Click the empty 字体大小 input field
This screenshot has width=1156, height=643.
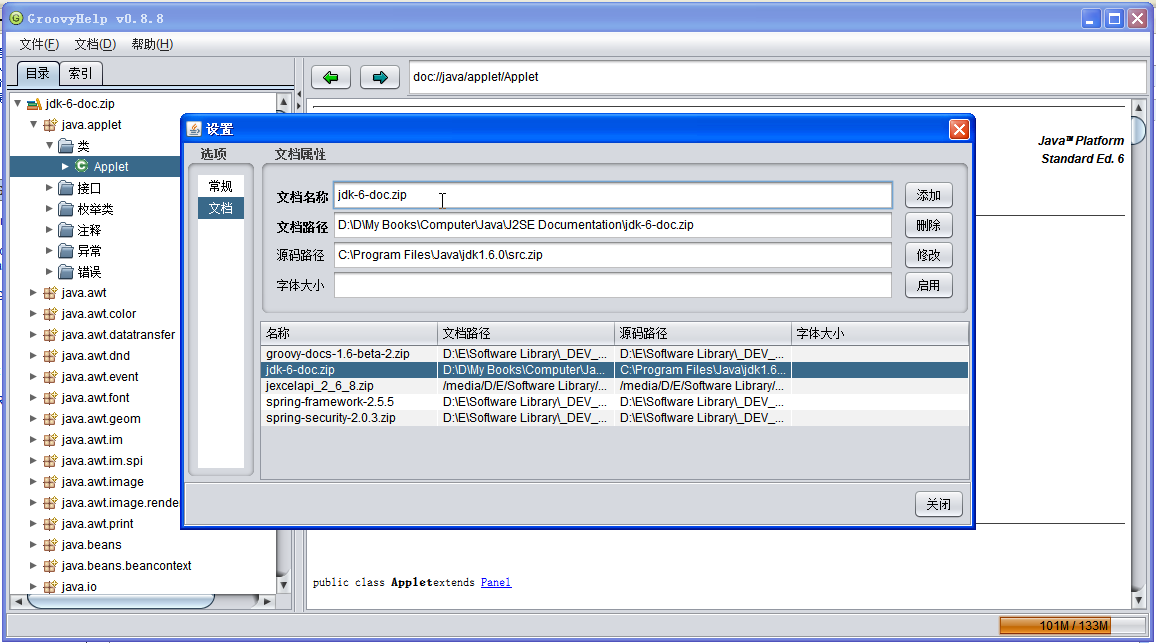[x=613, y=285]
